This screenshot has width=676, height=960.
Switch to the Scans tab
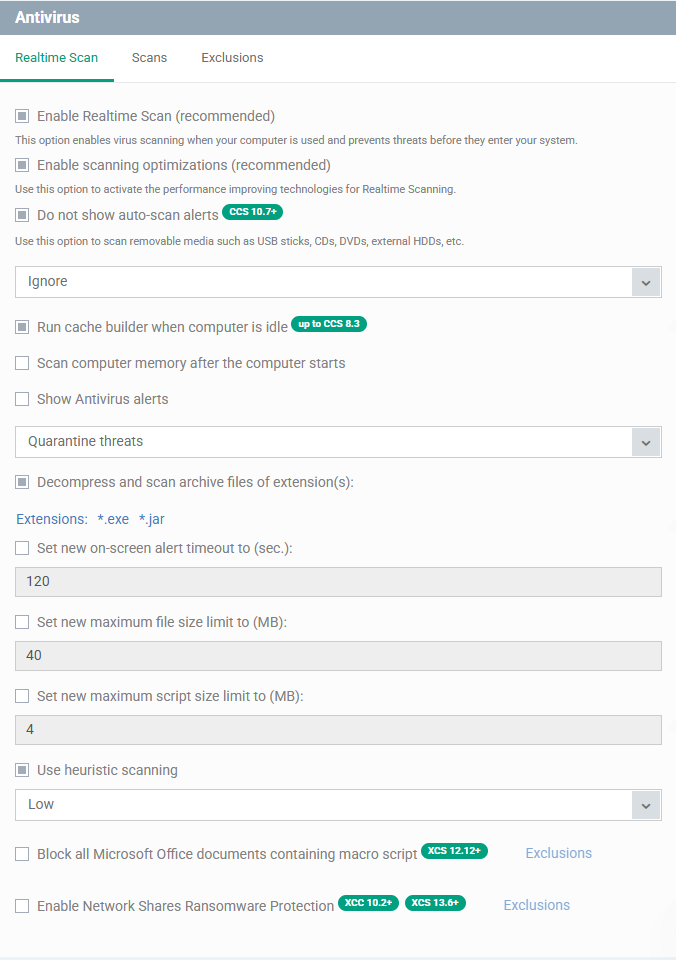(149, 58)
